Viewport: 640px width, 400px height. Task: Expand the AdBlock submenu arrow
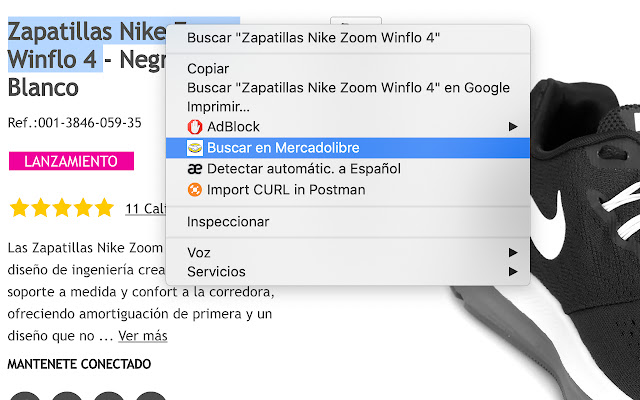point(513,127)
